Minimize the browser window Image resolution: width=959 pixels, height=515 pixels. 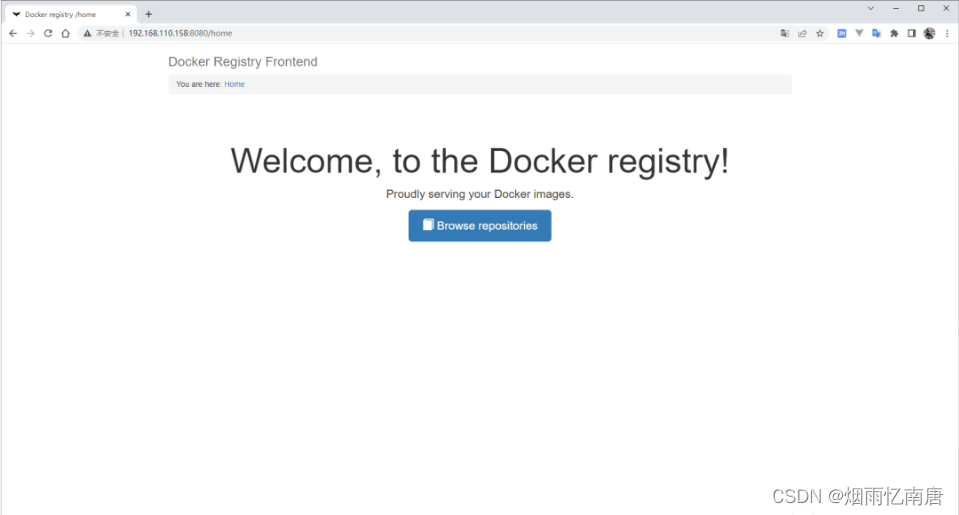point(895,9)
